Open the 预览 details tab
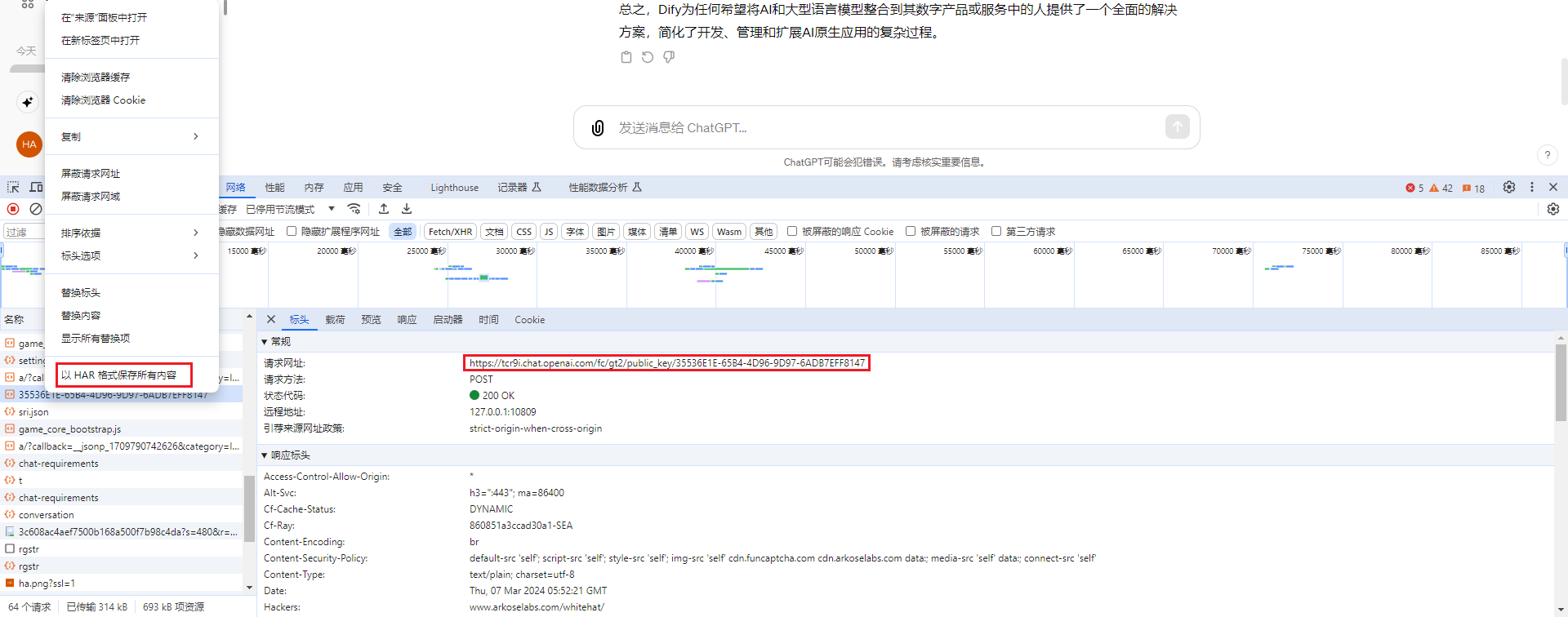The height and width of the screenshot is (617, 1568). tap(371, 319)
